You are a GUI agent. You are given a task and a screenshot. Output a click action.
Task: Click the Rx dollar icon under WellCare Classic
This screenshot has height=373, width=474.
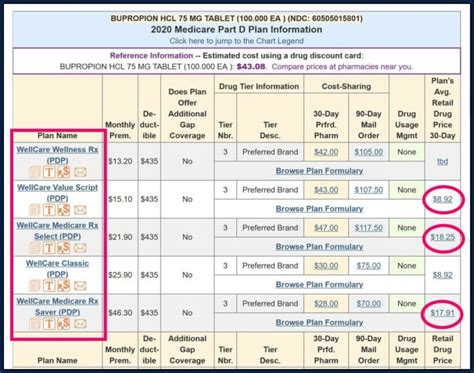[x=64, y=285]
